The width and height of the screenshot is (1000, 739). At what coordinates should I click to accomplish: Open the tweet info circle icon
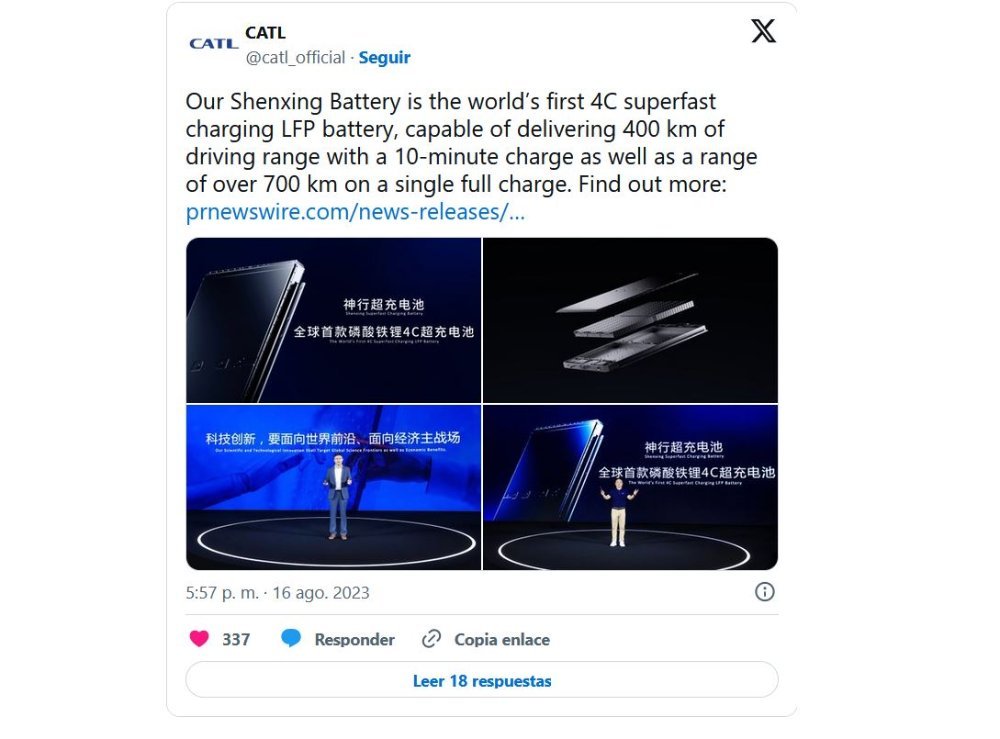pos(764,592)
